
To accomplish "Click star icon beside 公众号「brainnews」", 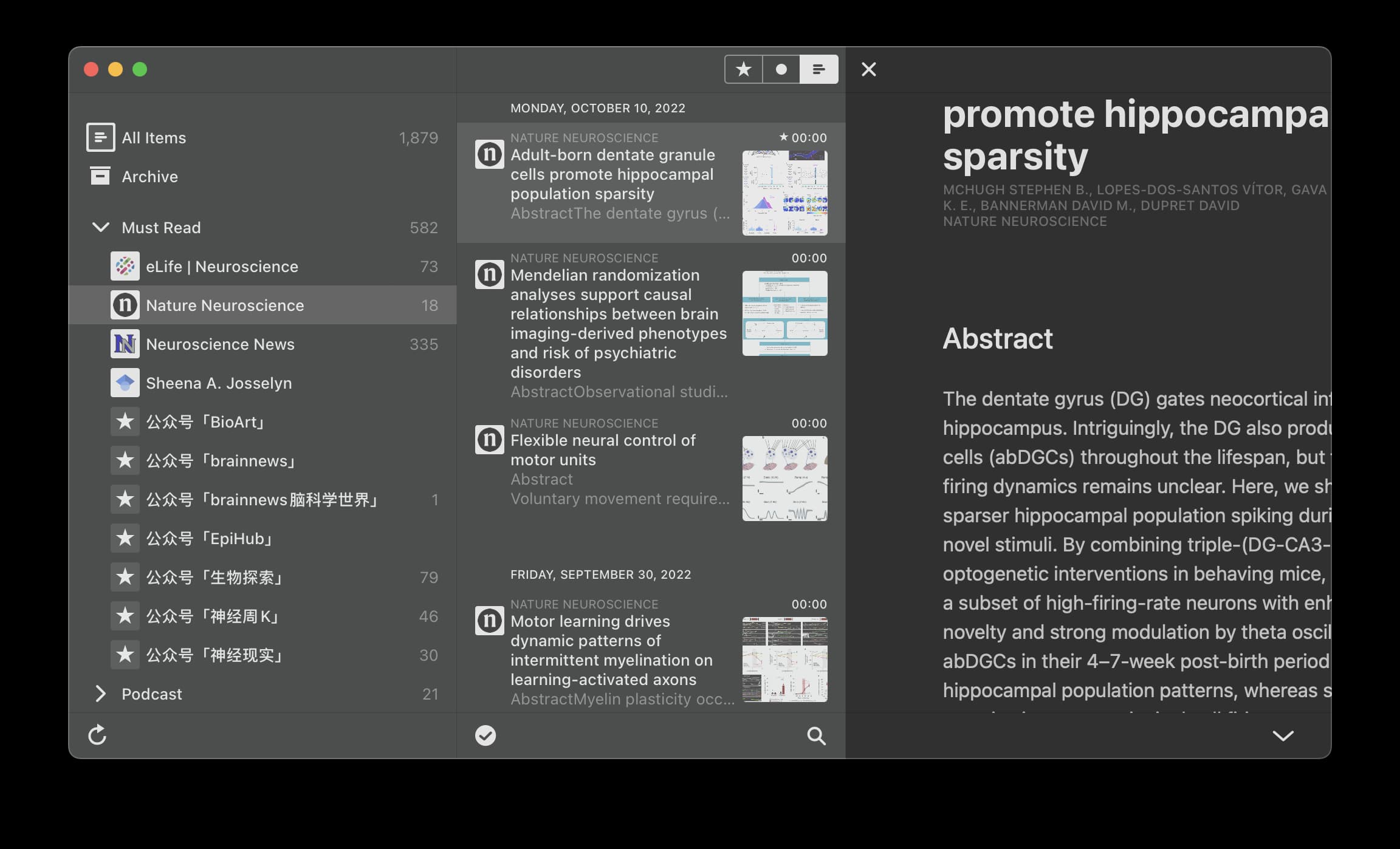I will [x=125, y=460].
